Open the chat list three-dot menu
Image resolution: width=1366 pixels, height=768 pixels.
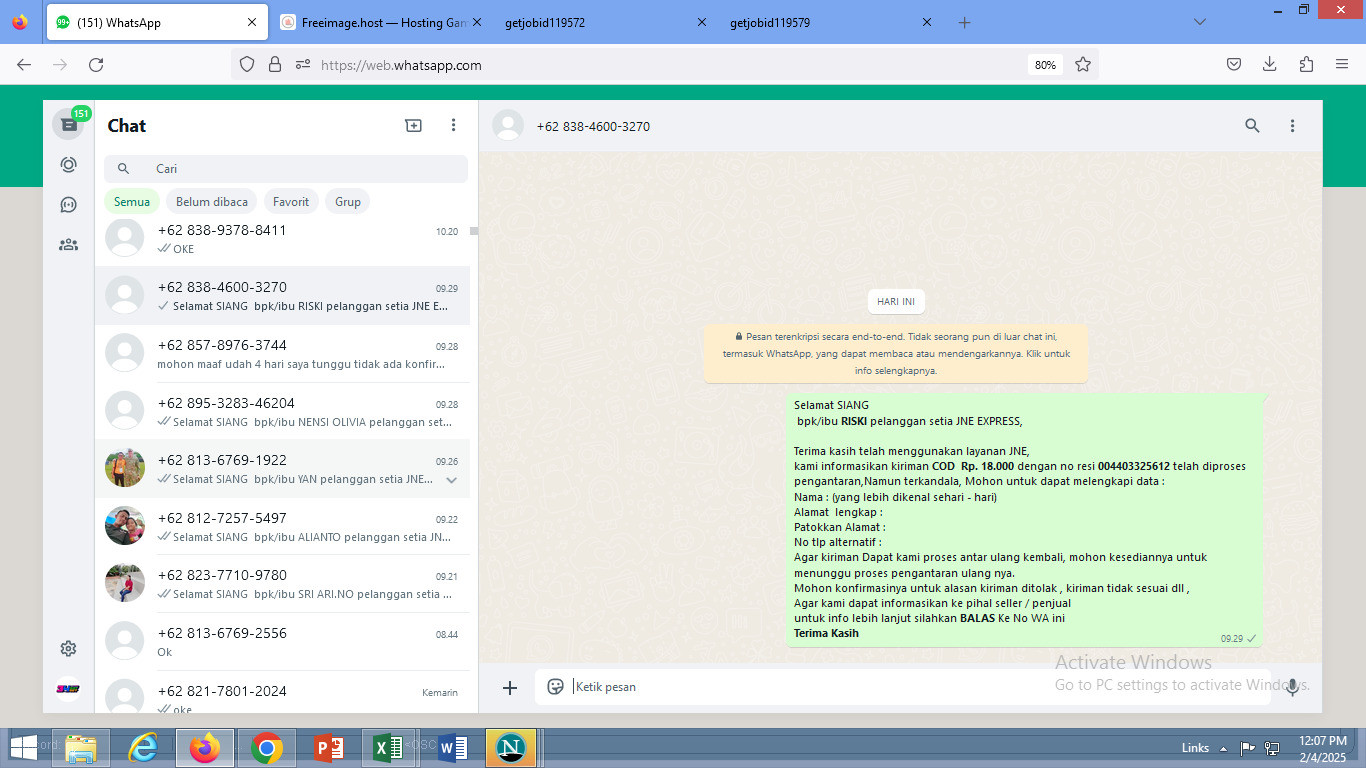tap(453, 125)
